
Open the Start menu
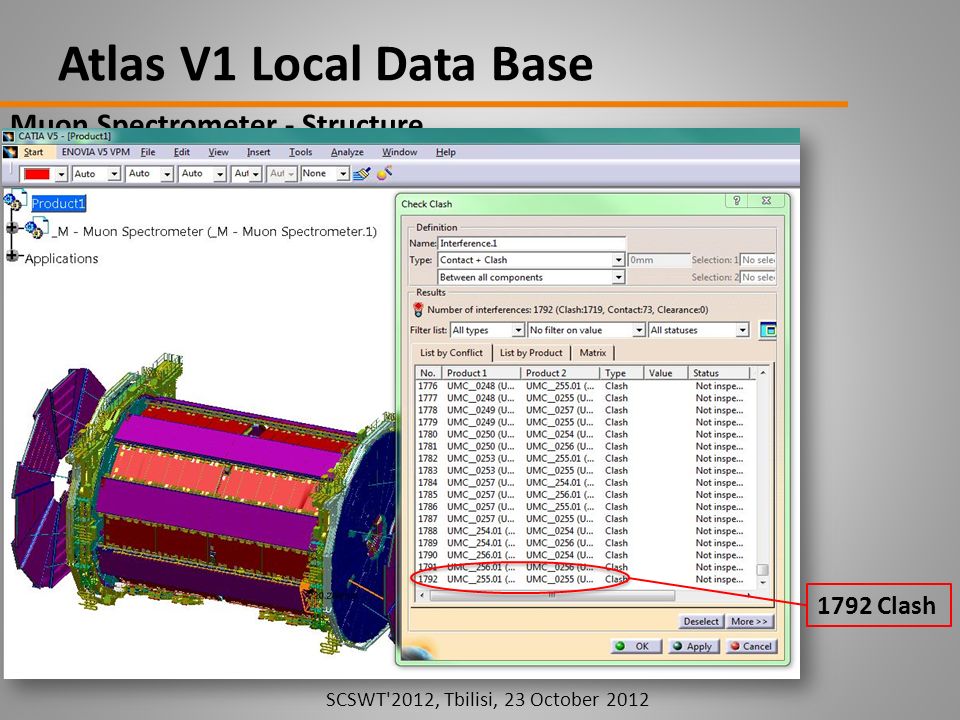33,152
